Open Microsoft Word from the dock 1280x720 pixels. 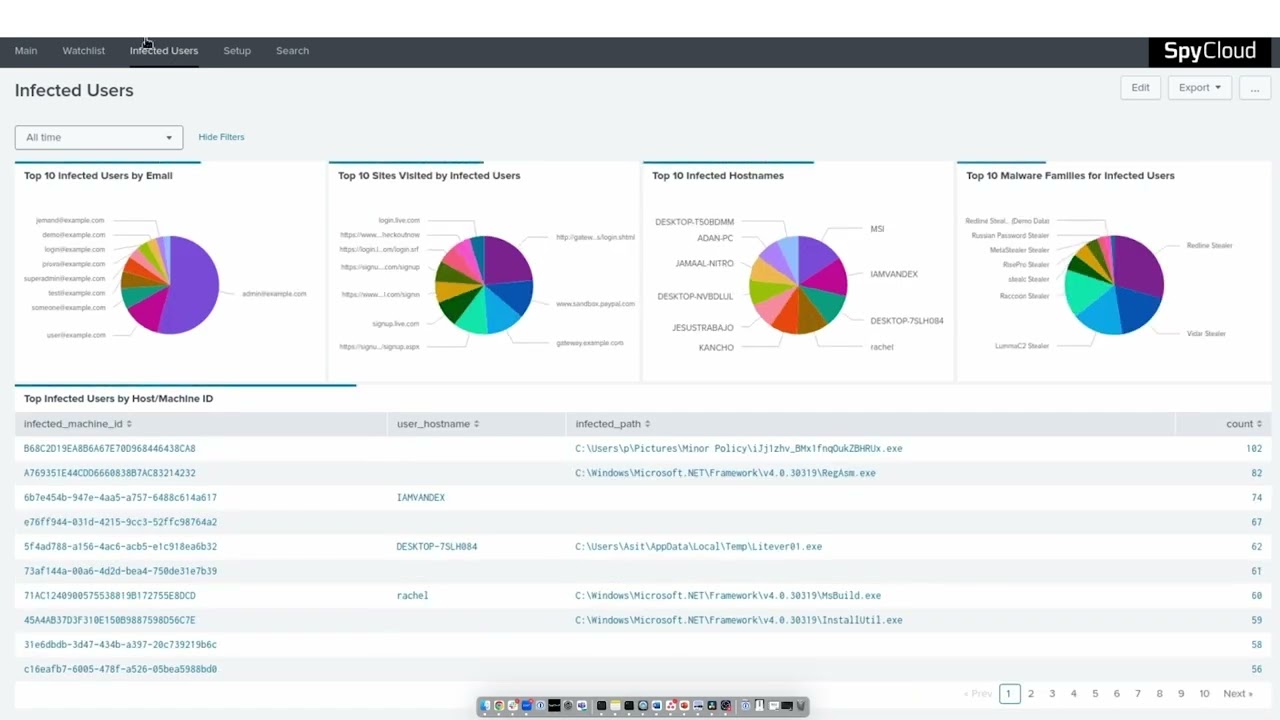coord(657,705)
